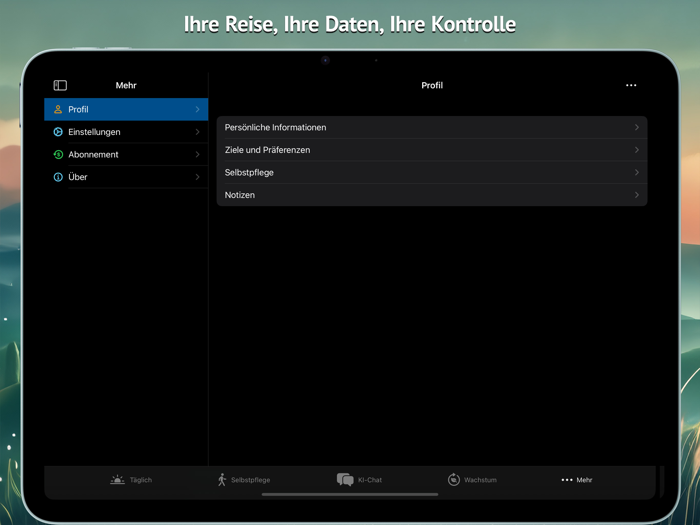The height and width of the screenshot is (525, 700).
Task: Click the Täglich sunrise icon
Action: point(117,480)
